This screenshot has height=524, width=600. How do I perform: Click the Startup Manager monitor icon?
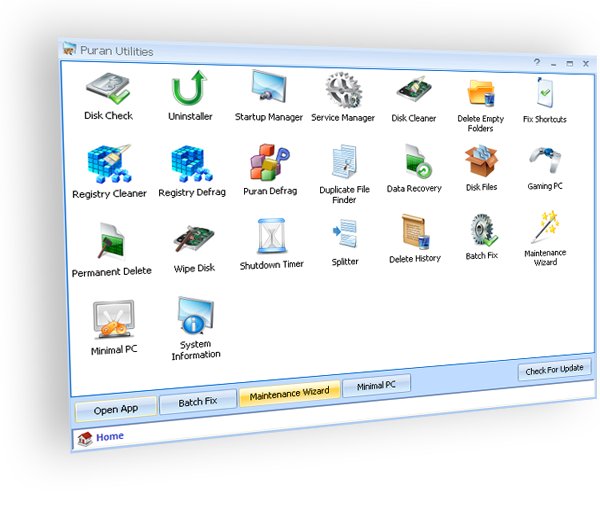tap(269, 87)
